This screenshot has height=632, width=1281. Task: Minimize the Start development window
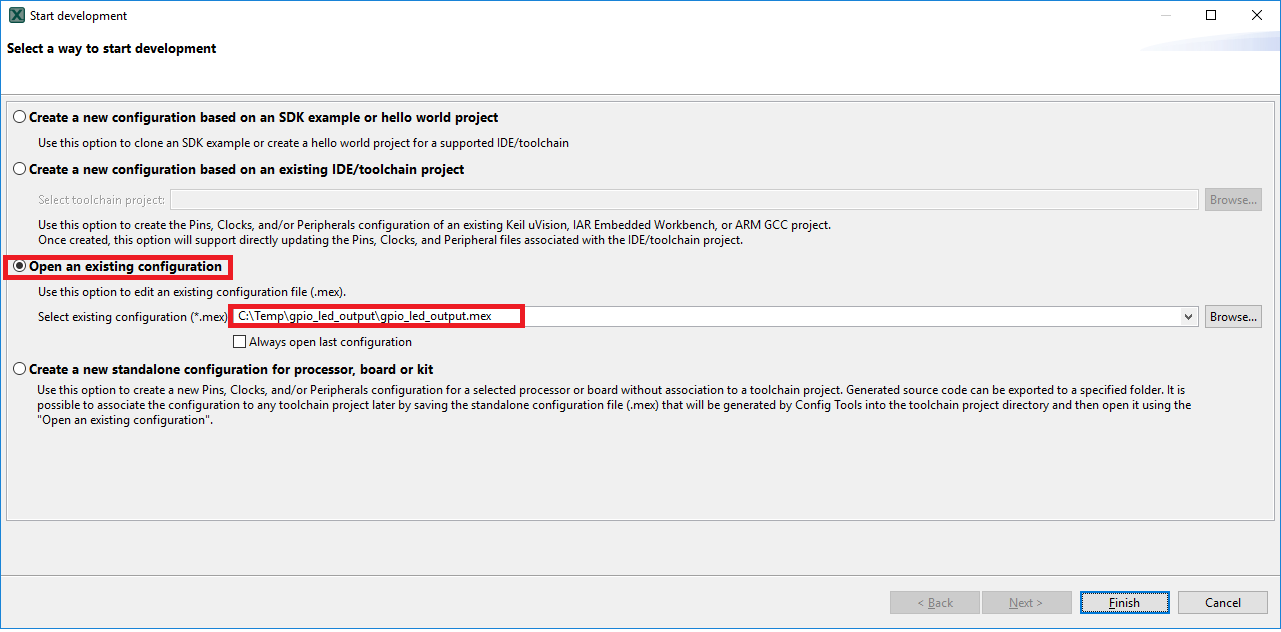pos(1165,16)
